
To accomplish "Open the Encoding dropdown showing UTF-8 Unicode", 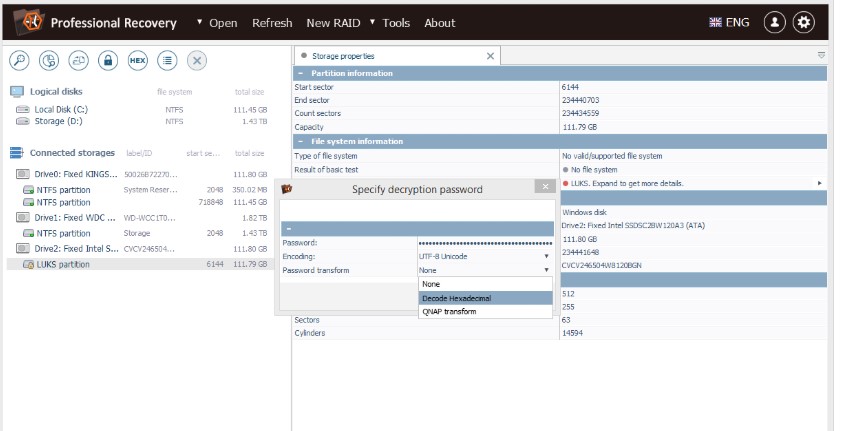I will coord(484,256).
